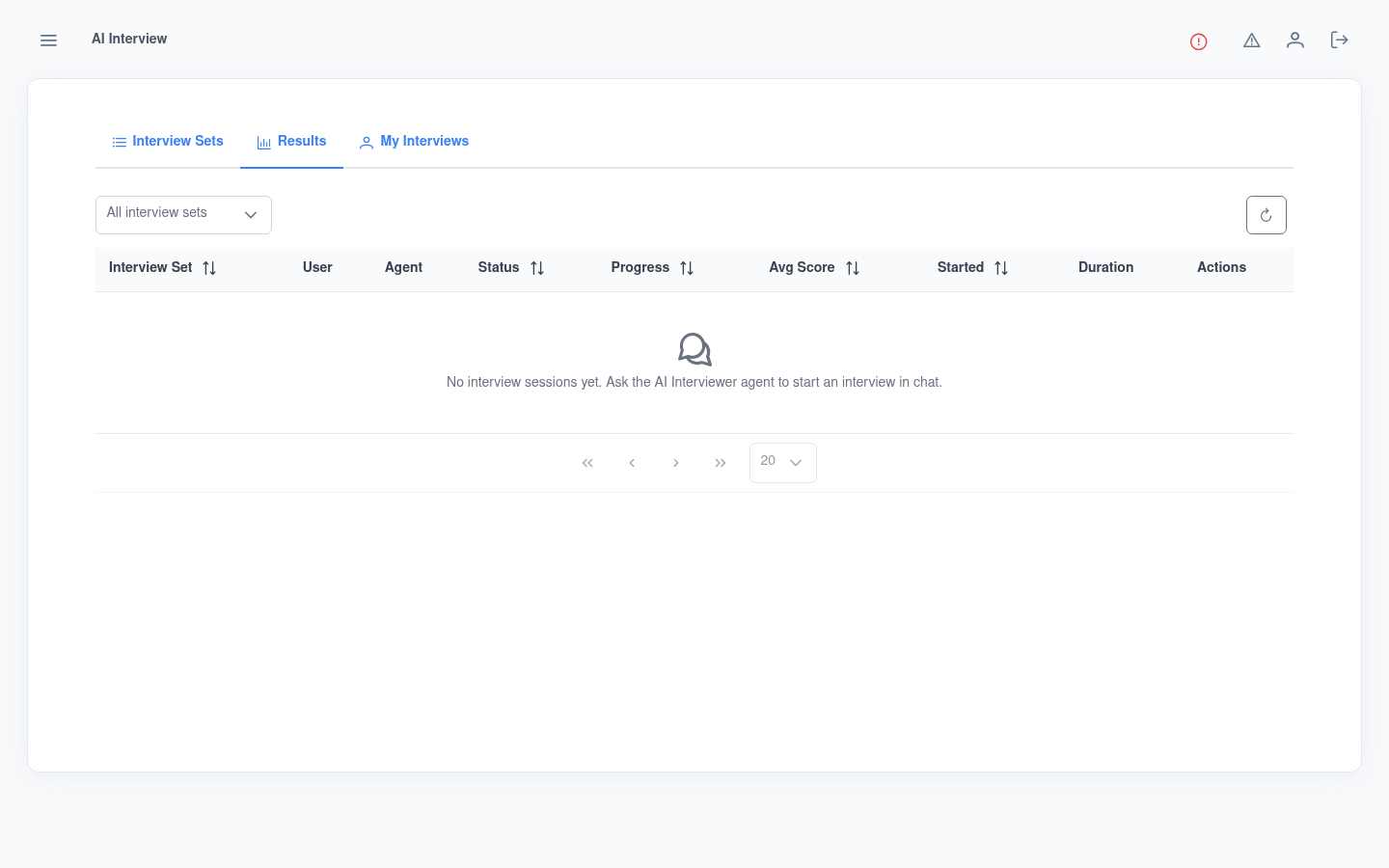Screen dimensions: 1389x868
Task: Click the User column header
Action: click(x=317, y=267)
